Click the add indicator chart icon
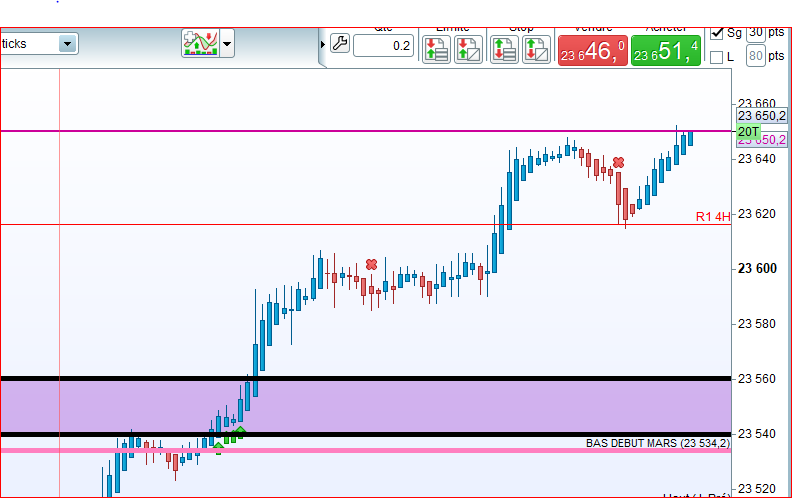This screenshot has height=498, width=792. (x=201, y=43)
